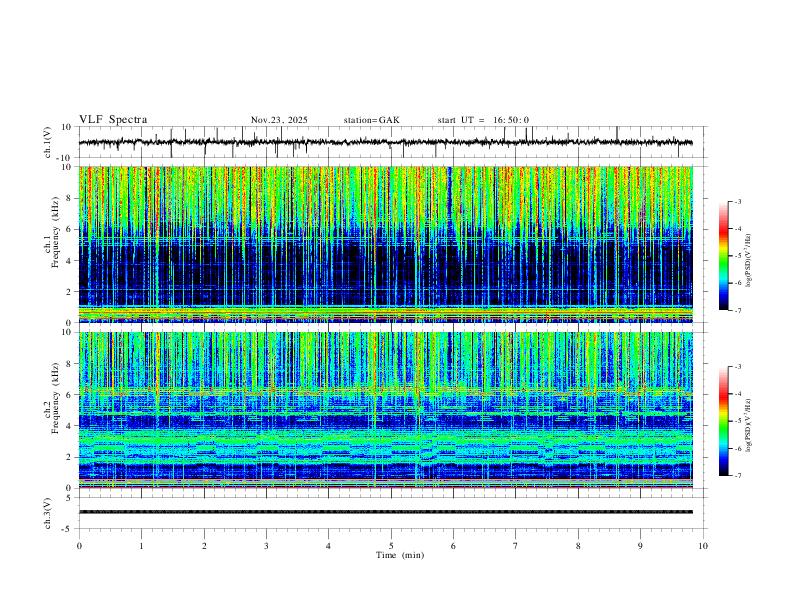792x612 pixels.
Task: Click the "ch.1(V)" waveform axis label
Action: point(48,142)
